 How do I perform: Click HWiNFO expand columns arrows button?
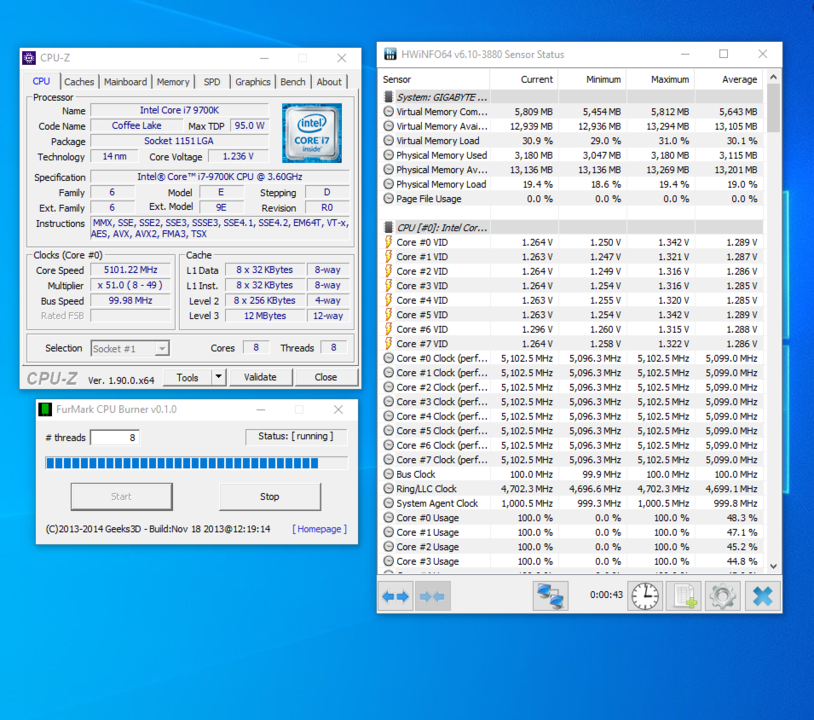tap(395, 596)
